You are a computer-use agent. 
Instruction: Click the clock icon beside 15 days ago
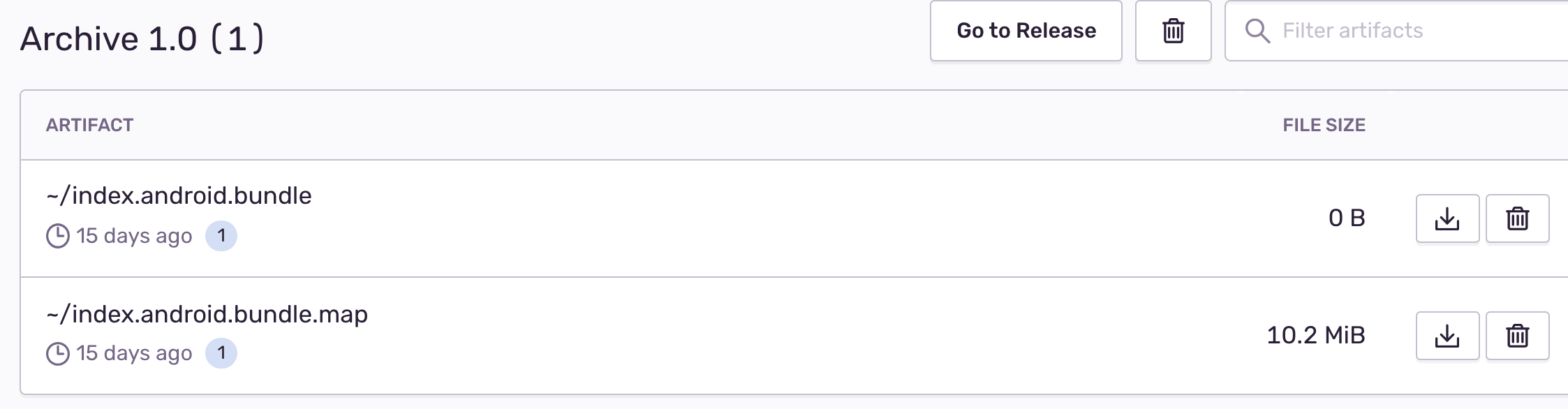click(x=58, y=235)
